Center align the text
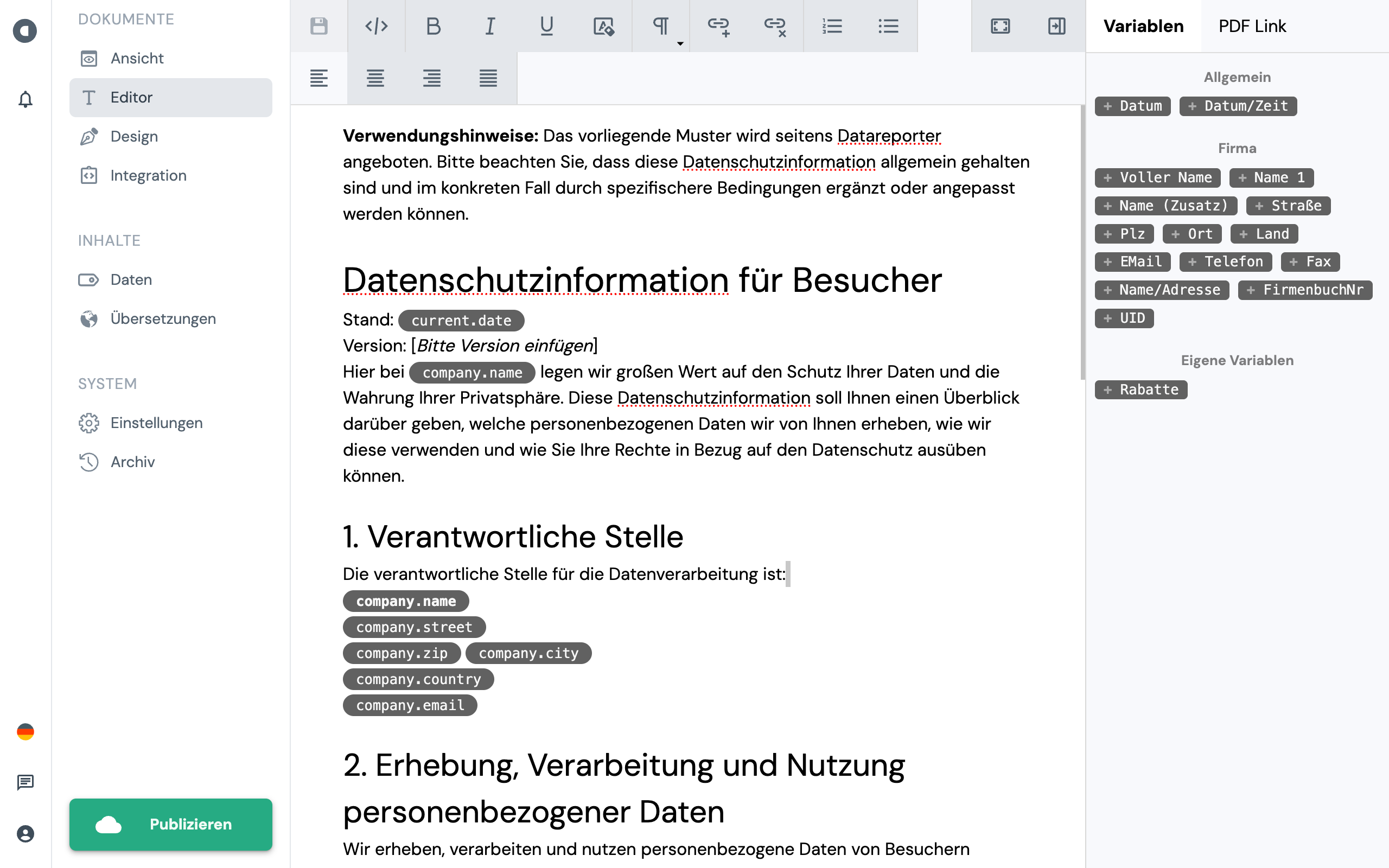Image resolution: width=1389 pixels, height=868 pixels. coord(375,78)
